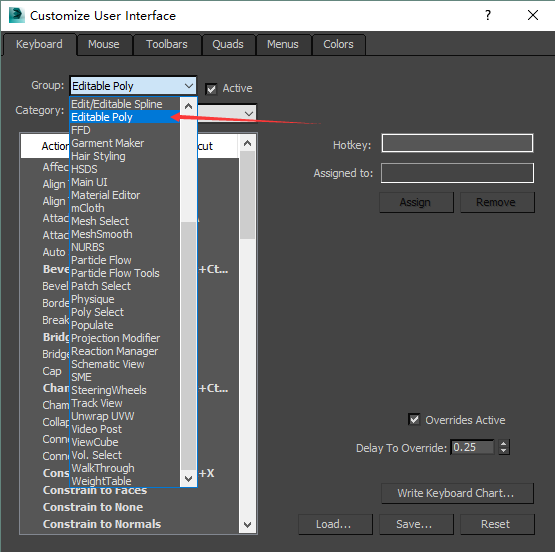This screenshot has height=552, width=555.
Task: Click the Hotkey input field
Action: coord(457,143)
